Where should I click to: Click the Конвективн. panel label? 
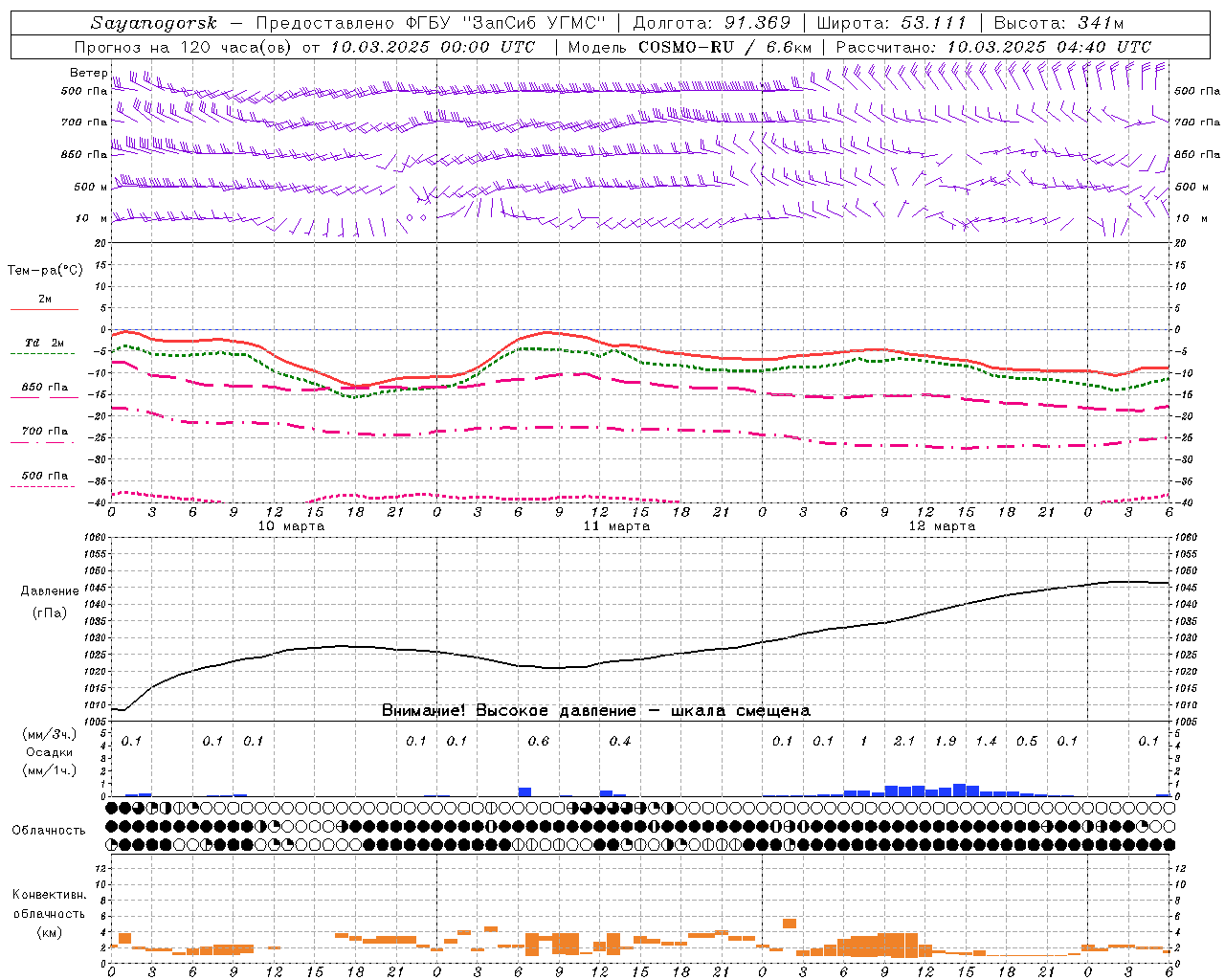[x=49, y=895]
